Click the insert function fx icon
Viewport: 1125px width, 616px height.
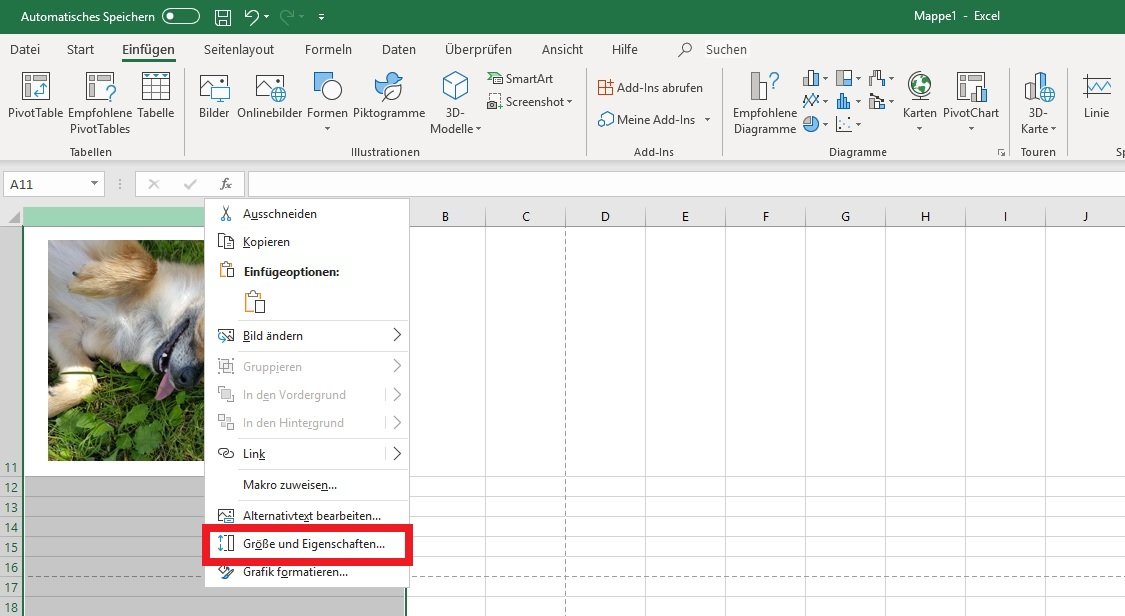coord(226,184)
